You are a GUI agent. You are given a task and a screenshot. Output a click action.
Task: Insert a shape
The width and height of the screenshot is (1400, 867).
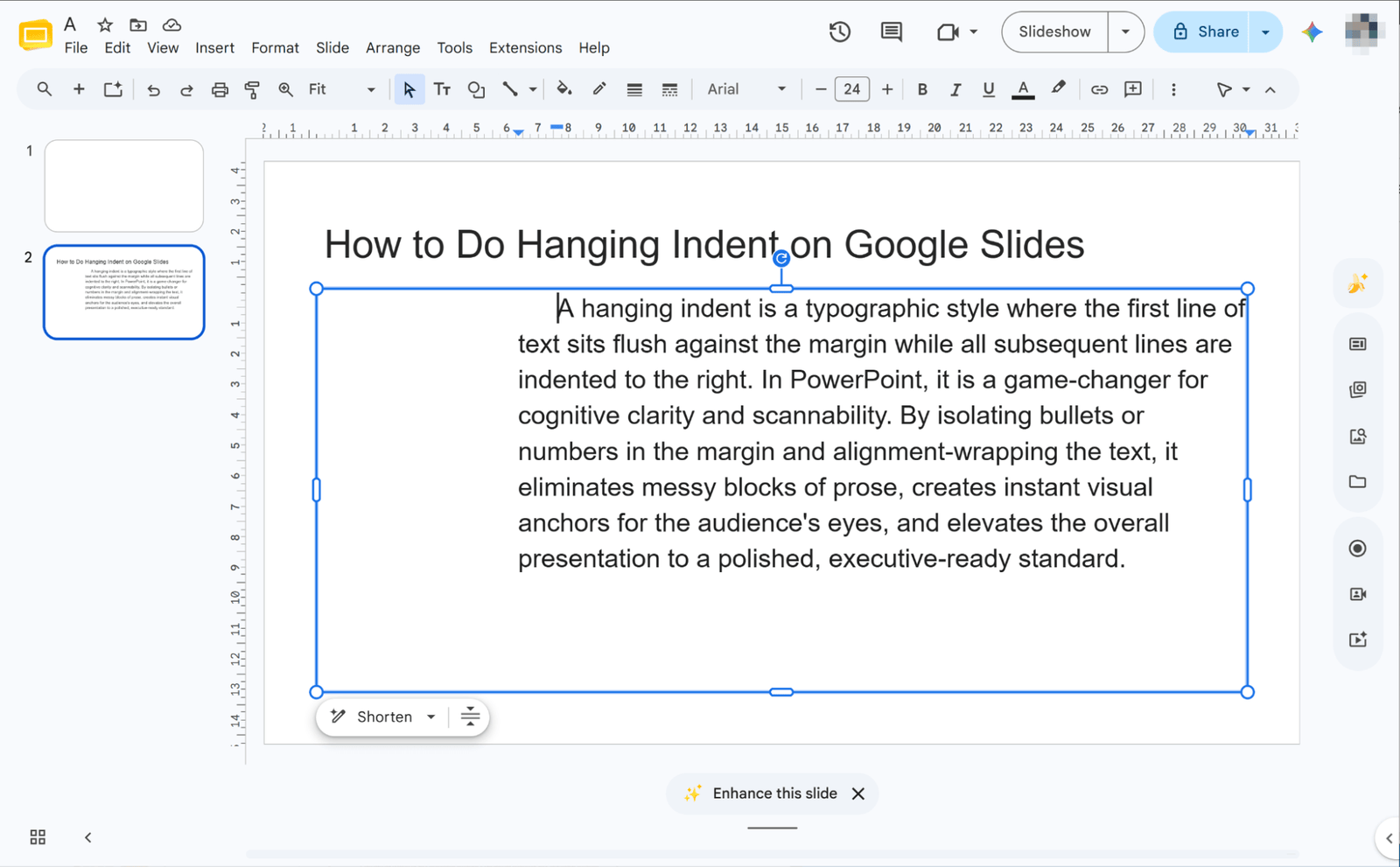pyautogui.click(x=476, y=89)
